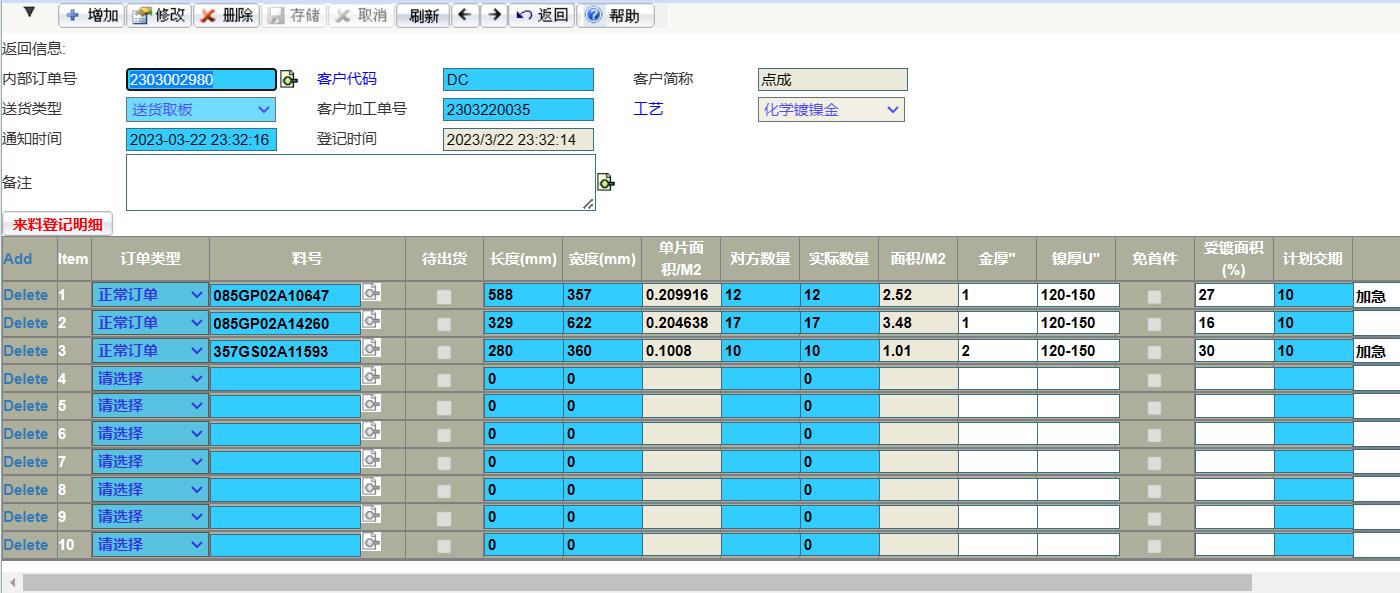Click the Add link in table header
The width and height of the screenshot is (1400, 593).
click(18, 258)
